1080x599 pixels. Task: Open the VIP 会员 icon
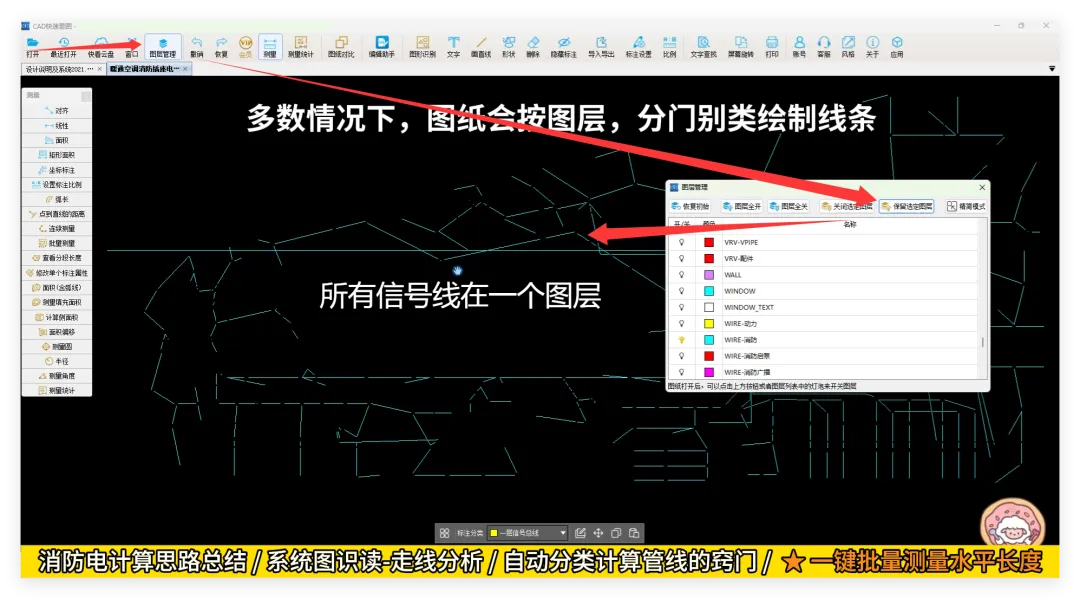coord(245,47)
